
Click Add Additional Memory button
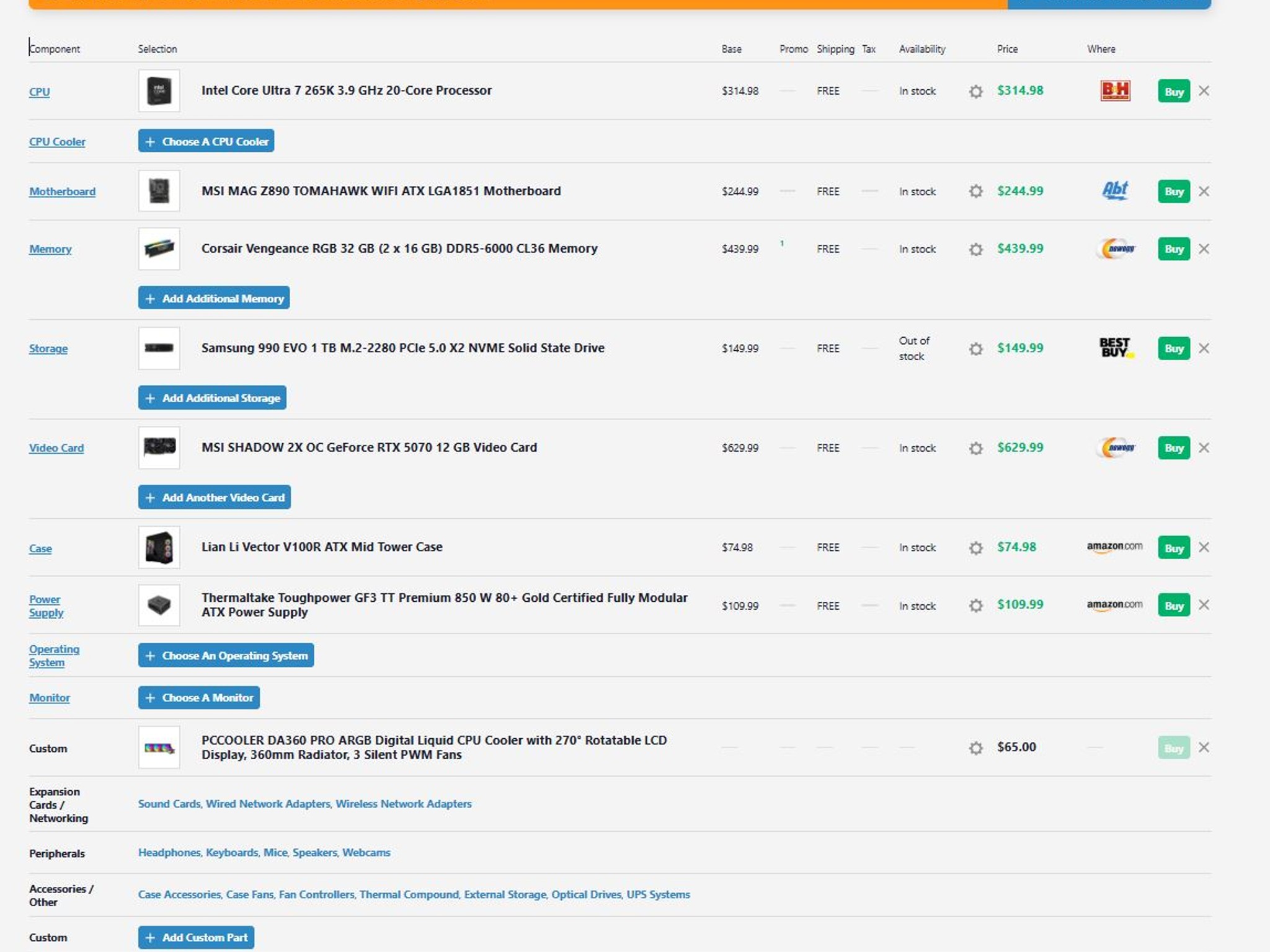[x=214, y=298]
